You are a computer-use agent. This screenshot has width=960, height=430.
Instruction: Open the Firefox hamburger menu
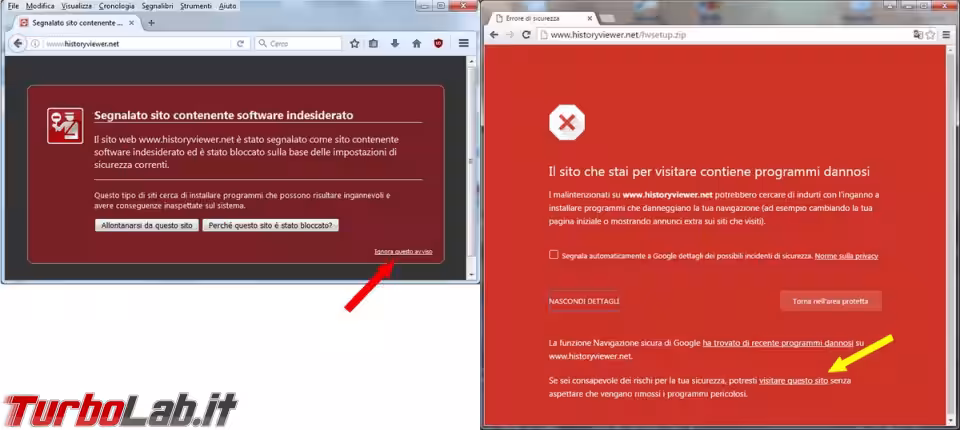(463, 43)
